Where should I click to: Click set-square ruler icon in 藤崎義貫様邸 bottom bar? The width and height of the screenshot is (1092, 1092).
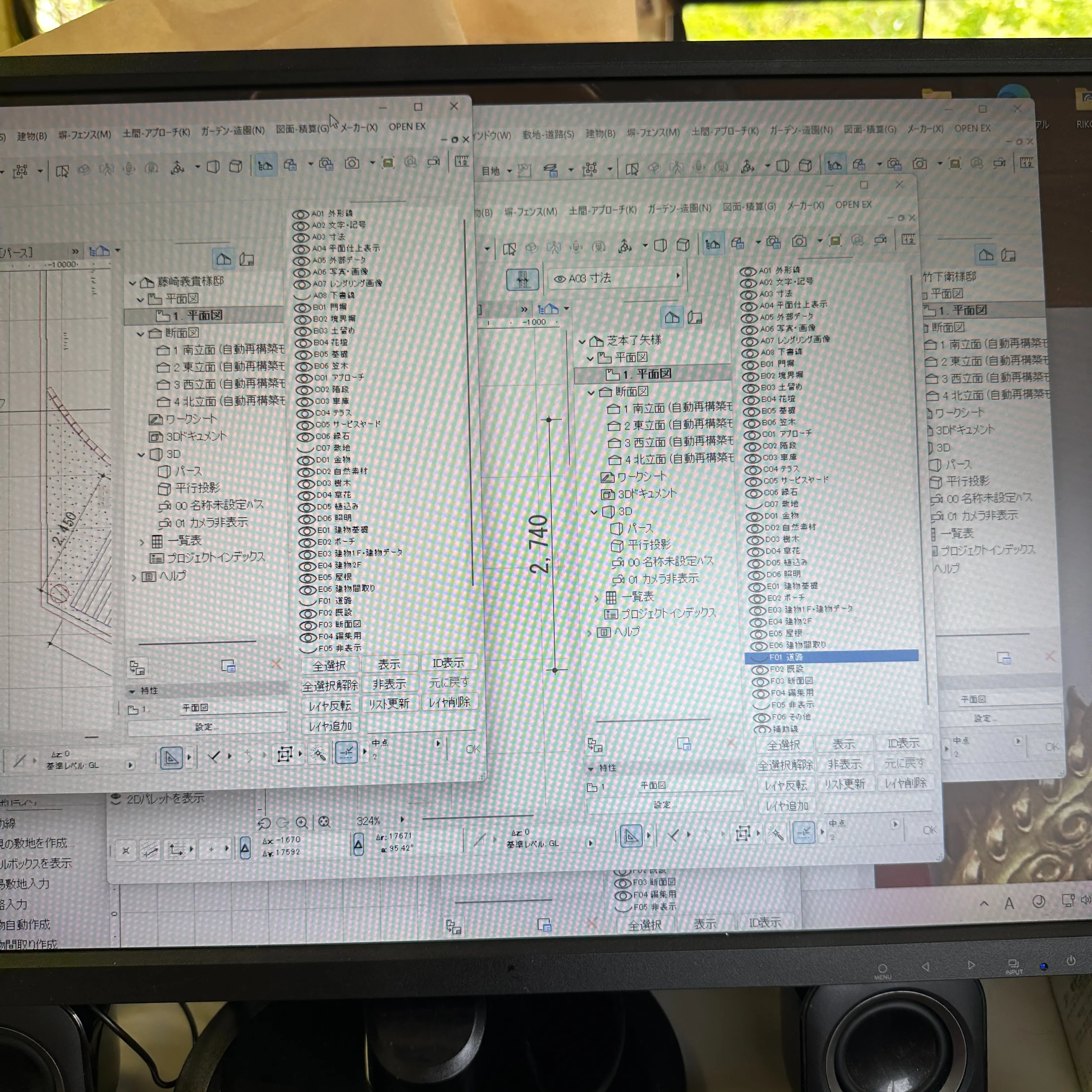coord(171,757)
